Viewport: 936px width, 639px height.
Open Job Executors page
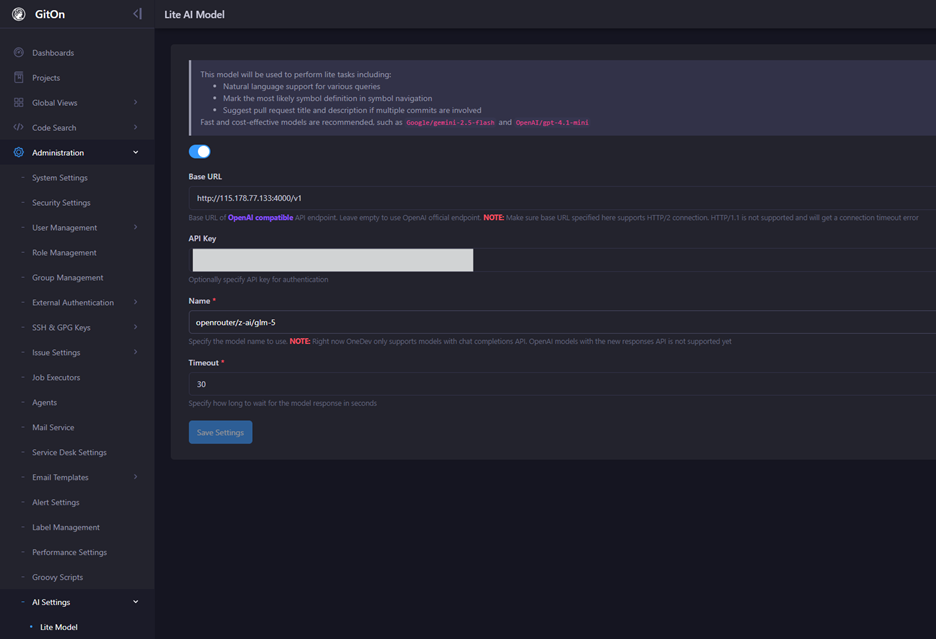click(x=56, y=378)
